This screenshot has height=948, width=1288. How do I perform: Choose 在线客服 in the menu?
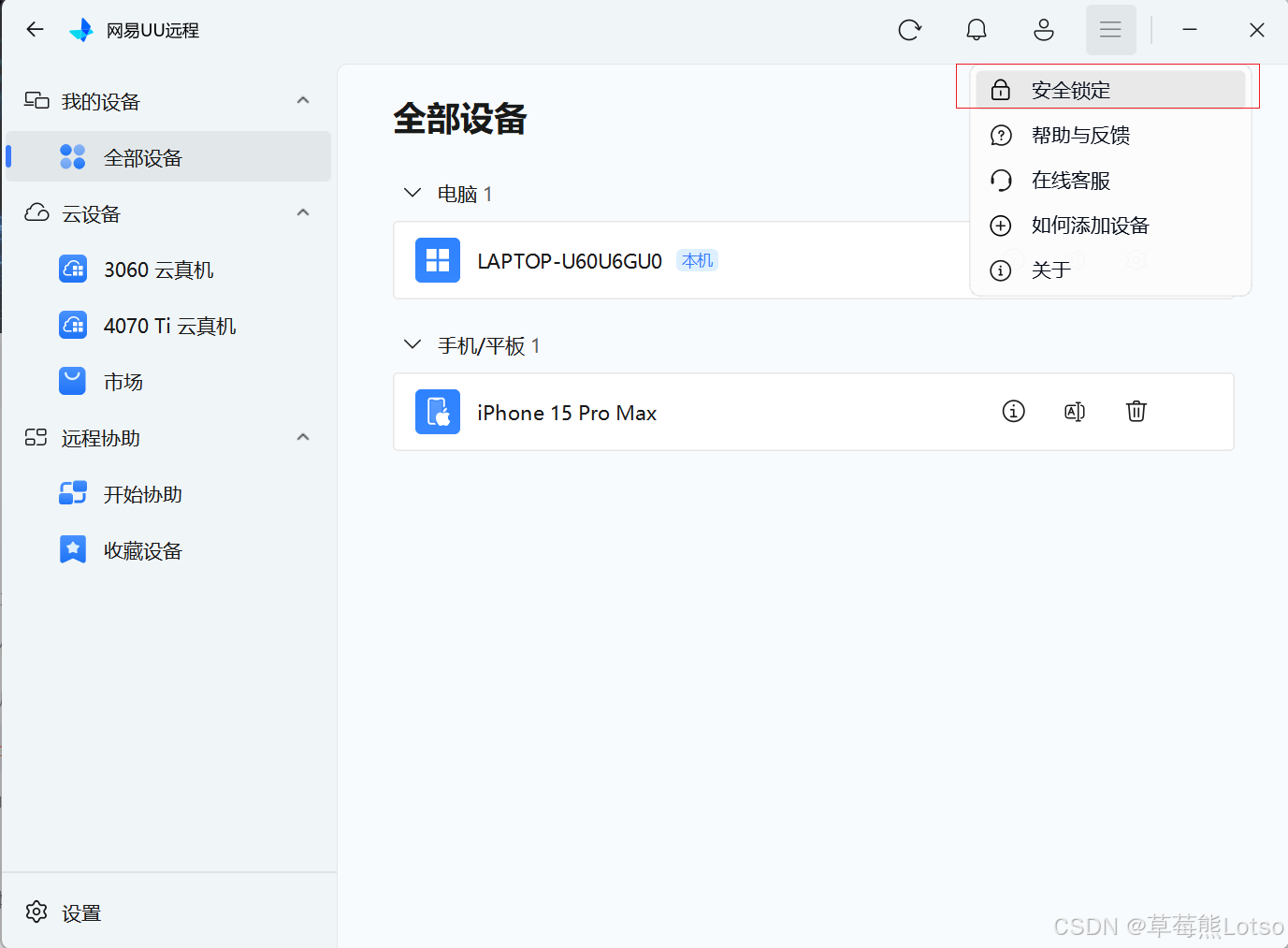(x=1110, y=181)
